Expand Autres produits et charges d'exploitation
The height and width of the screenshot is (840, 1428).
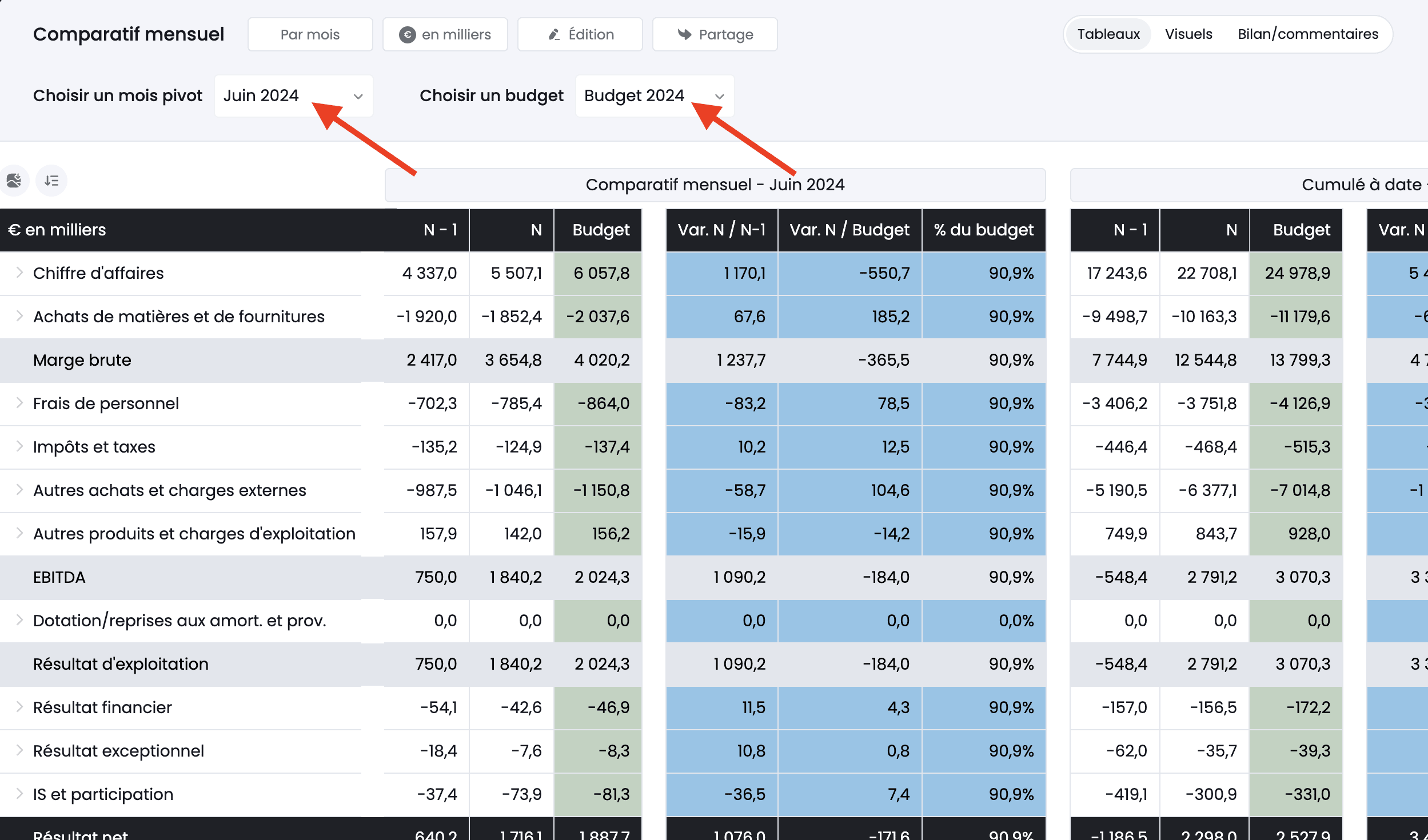(19, 533)
